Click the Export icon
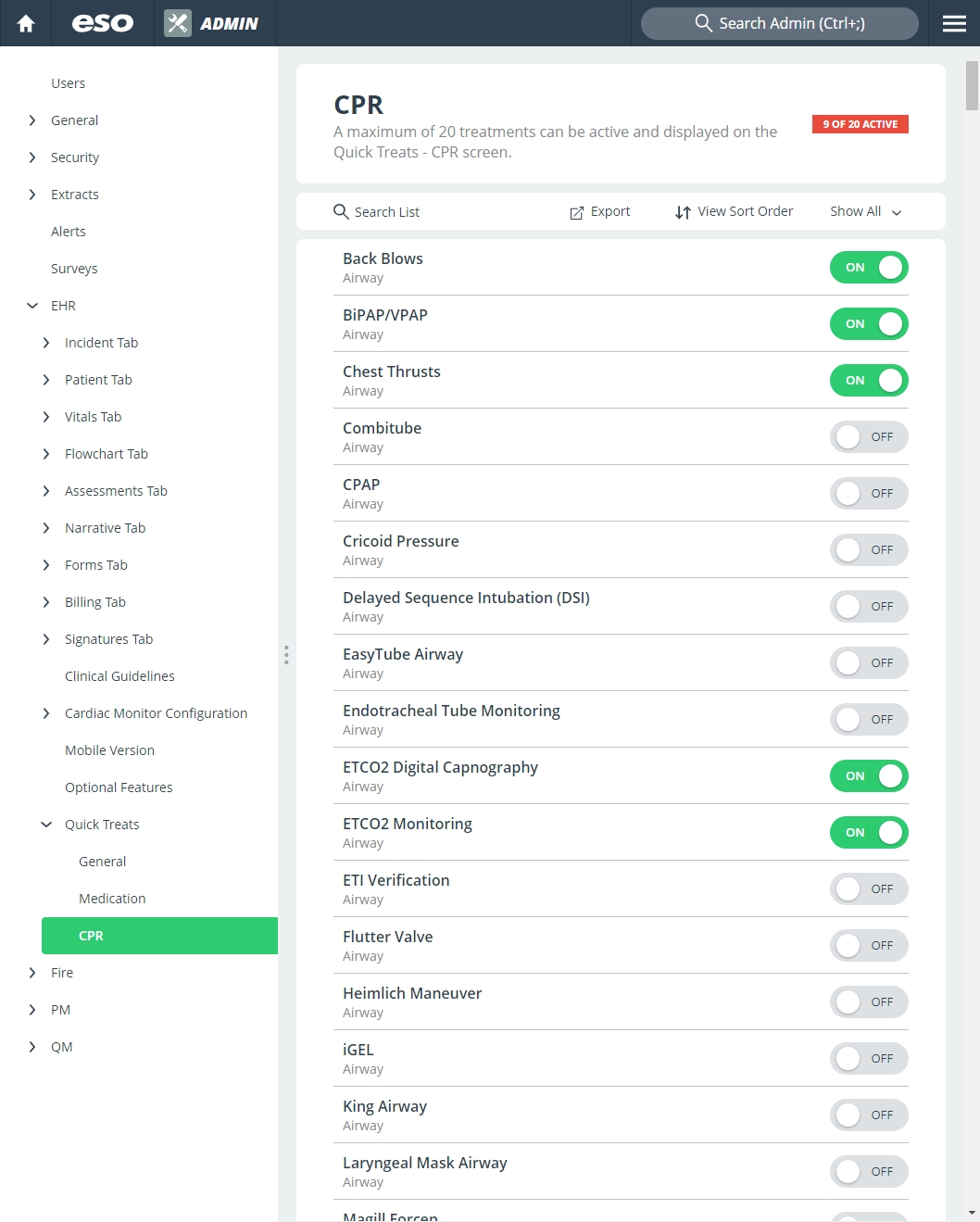Viewport: 980px width, 1222px height. coord(576,212)
